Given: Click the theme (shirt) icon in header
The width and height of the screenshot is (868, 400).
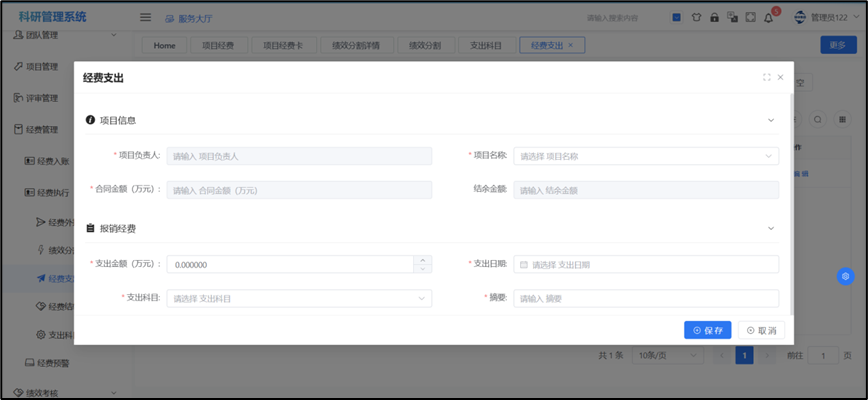Looking at the screenshot, I should (x=696, y=17).
